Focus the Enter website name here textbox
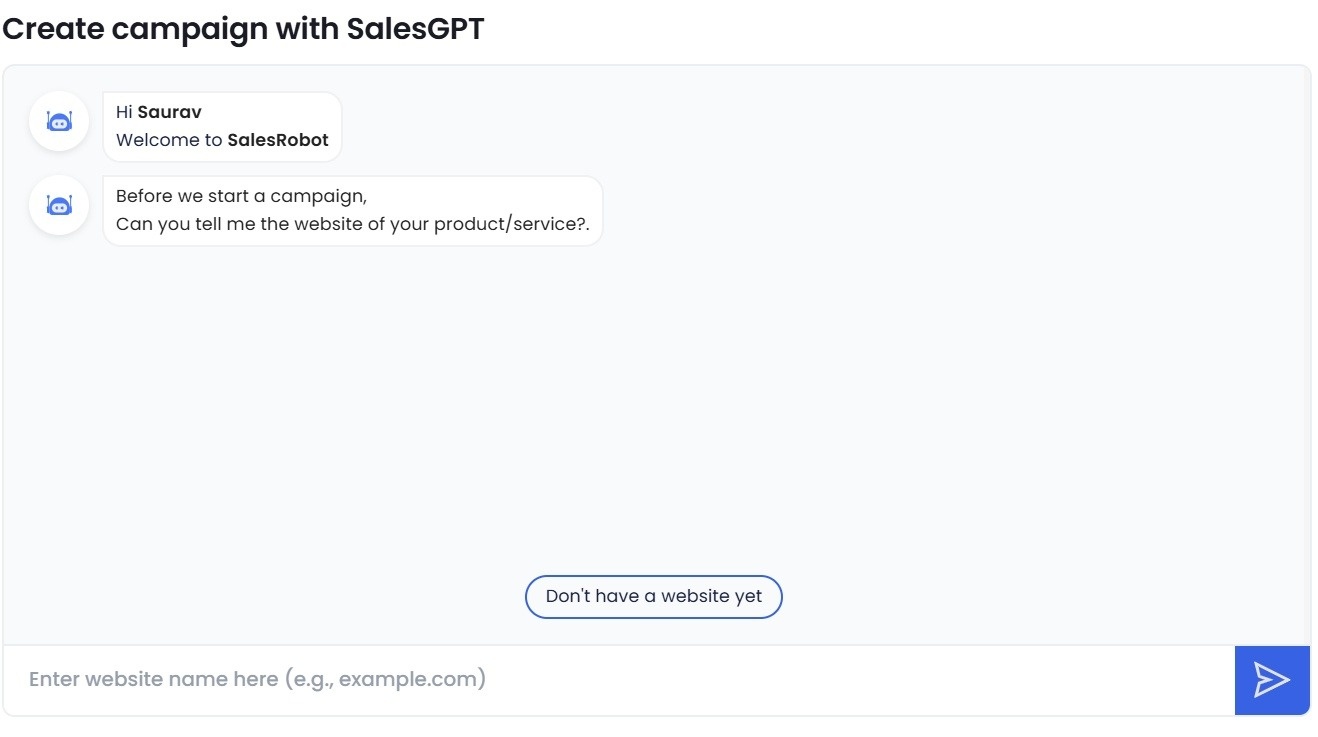 [x=400, y=679]
